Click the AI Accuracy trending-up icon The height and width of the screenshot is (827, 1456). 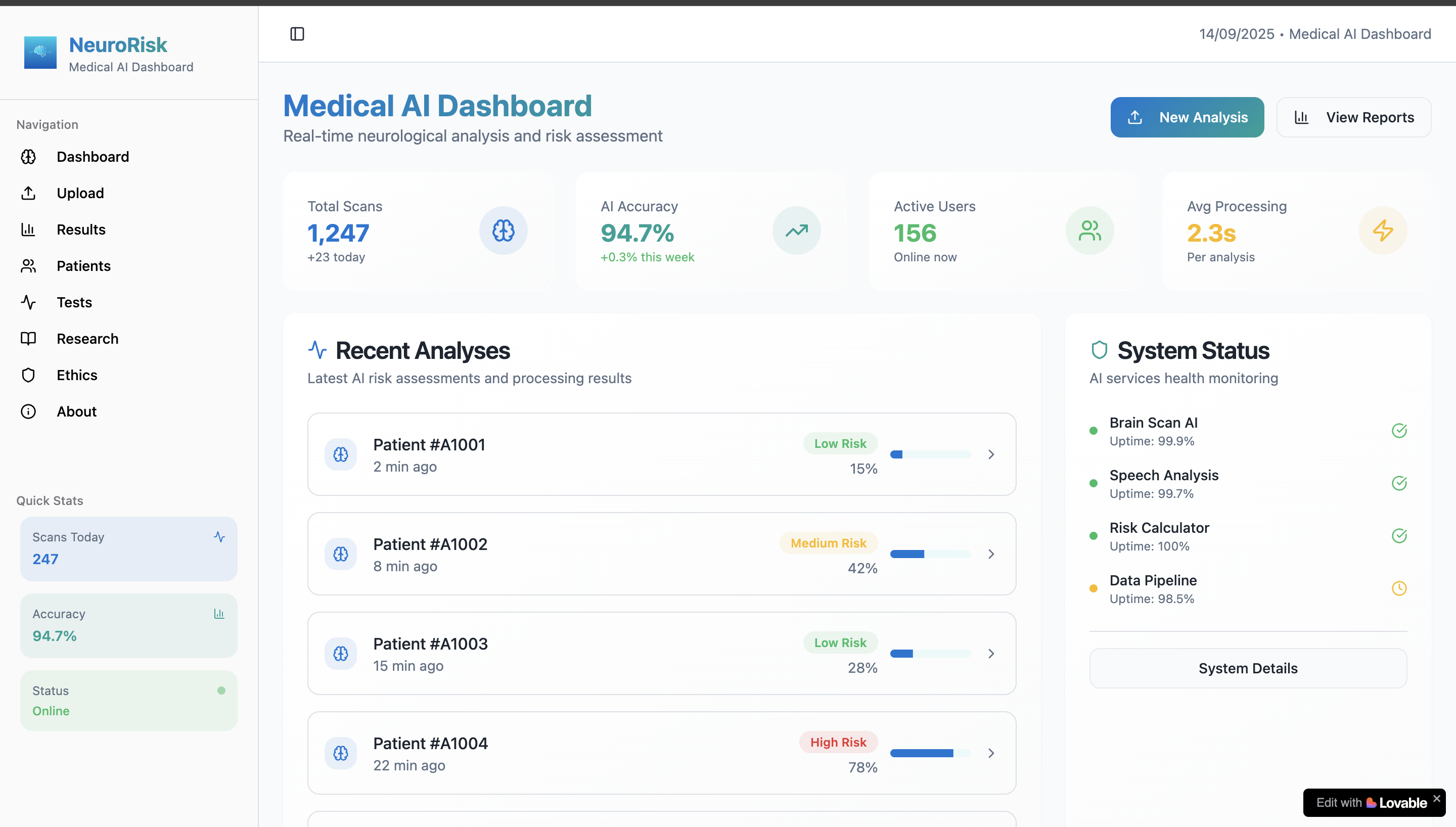coord(796,231)
